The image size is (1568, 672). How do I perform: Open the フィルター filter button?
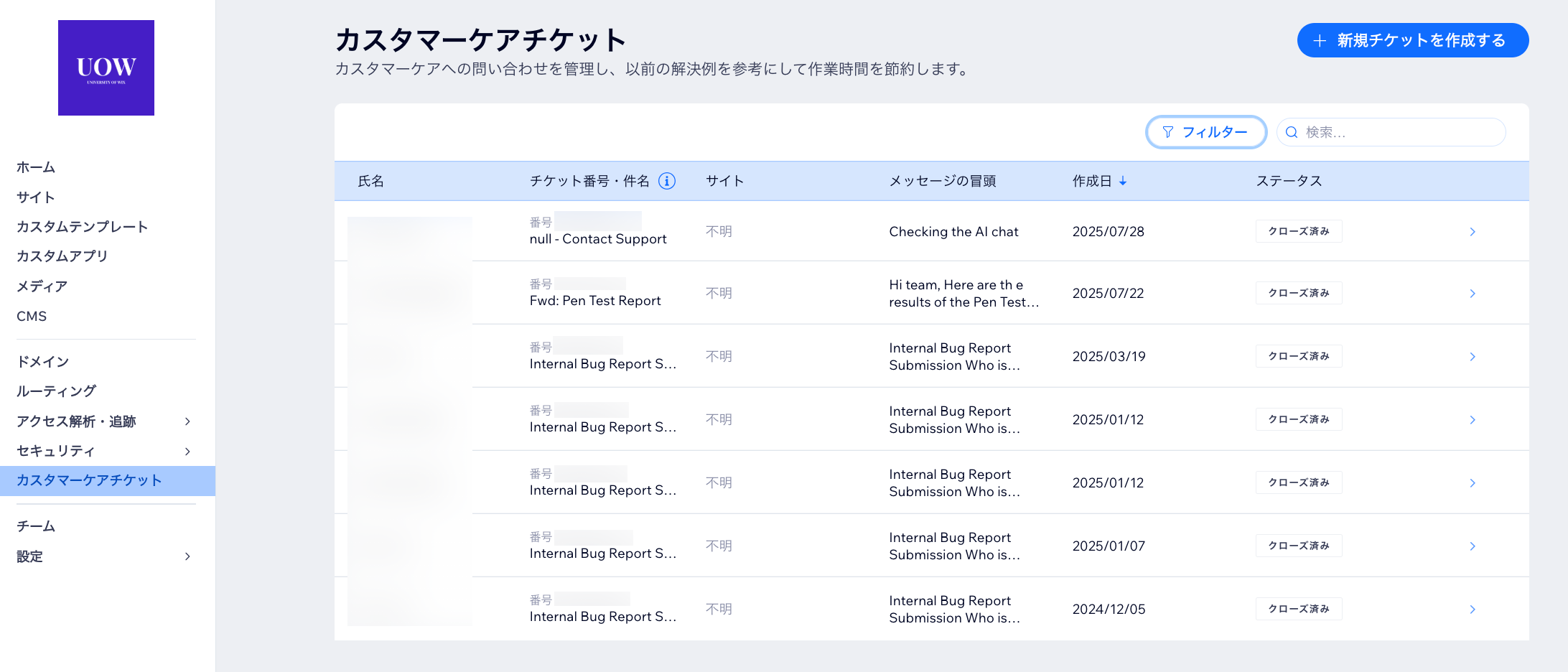1205,132
